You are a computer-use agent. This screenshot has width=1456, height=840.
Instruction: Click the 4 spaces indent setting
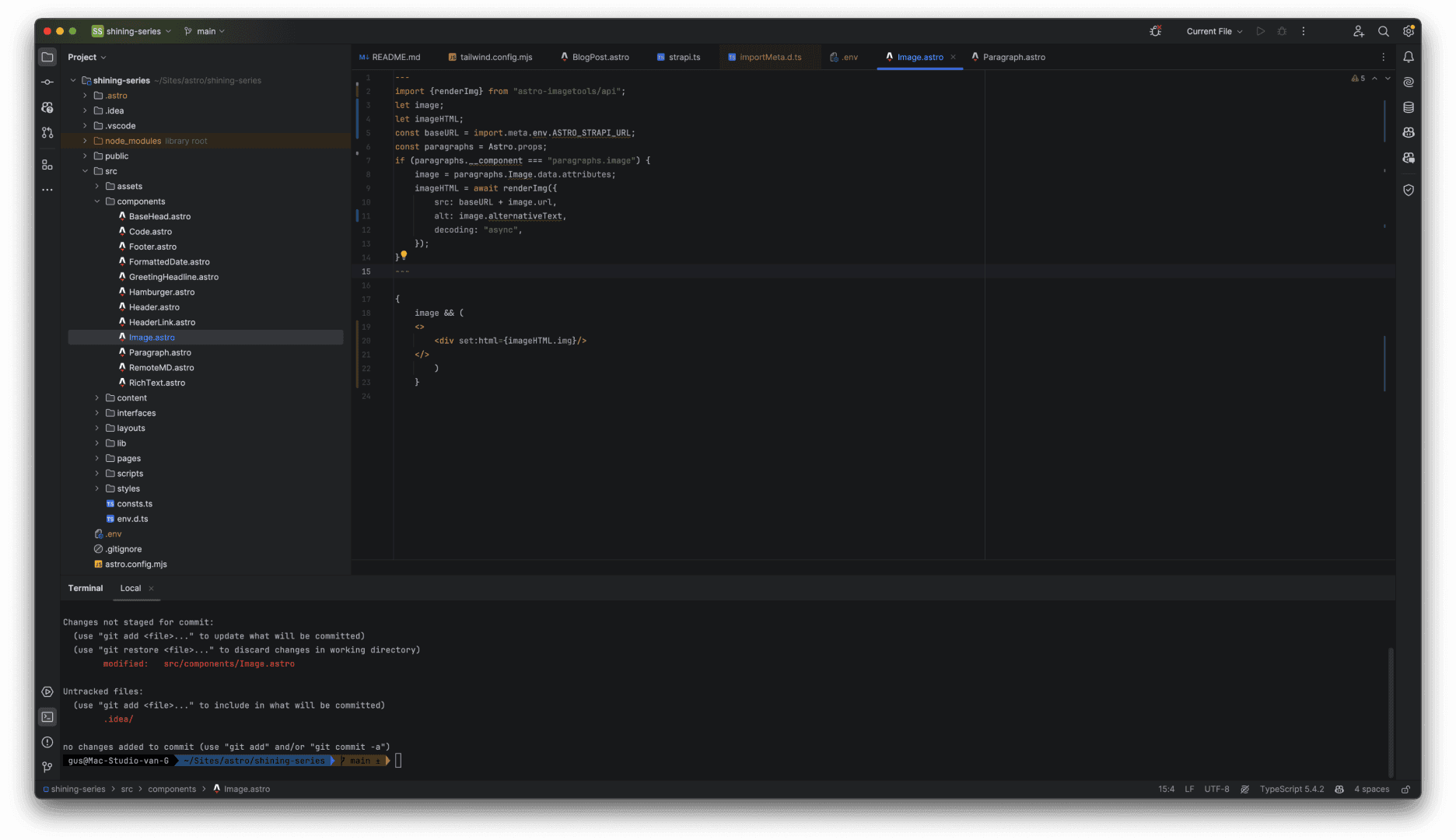pos(1371,789)
